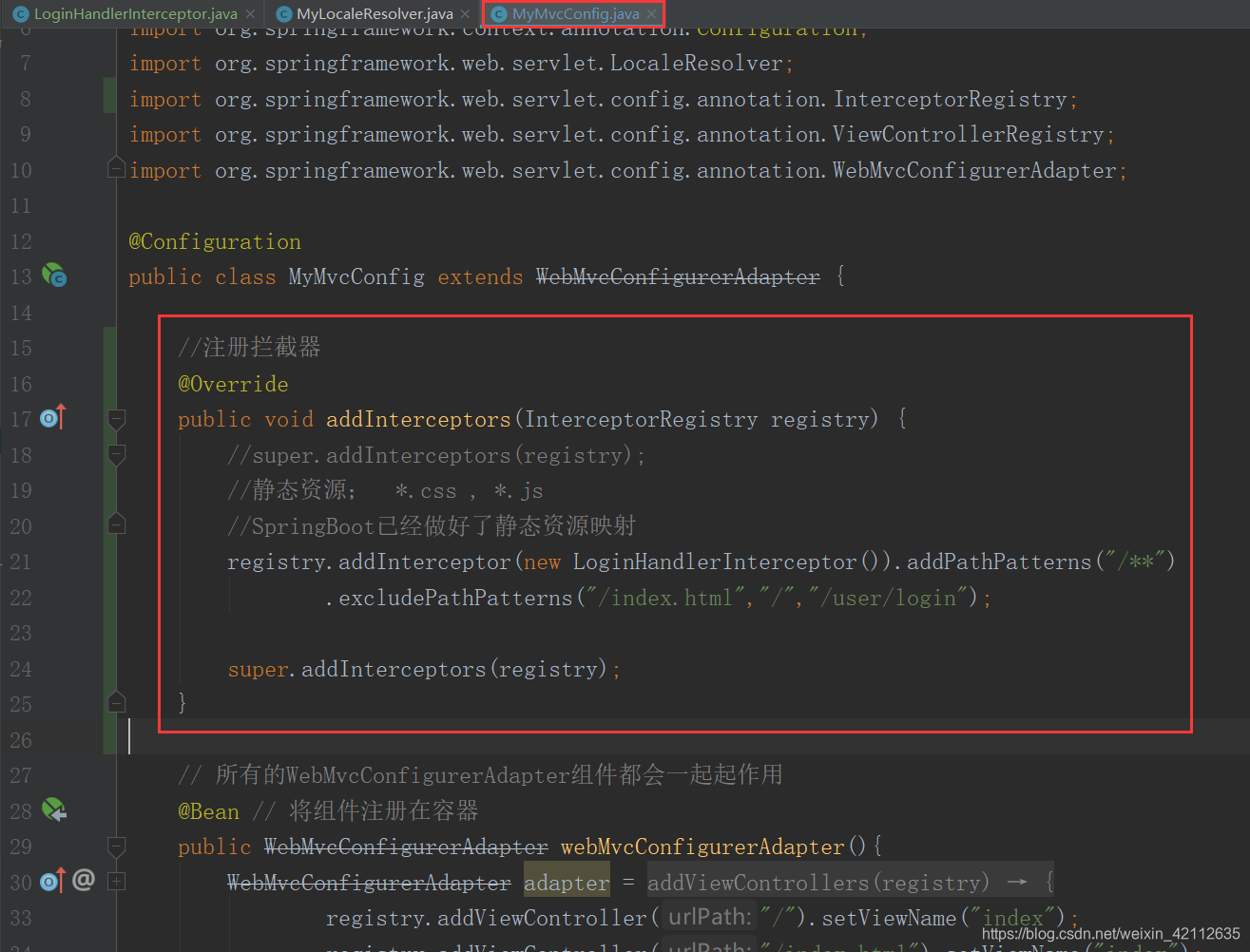The width and height of the screenshot is (1250, 952).
Task: Click comment about WebMvcConfigurerAdapter components on line 27
Action: 480,775
